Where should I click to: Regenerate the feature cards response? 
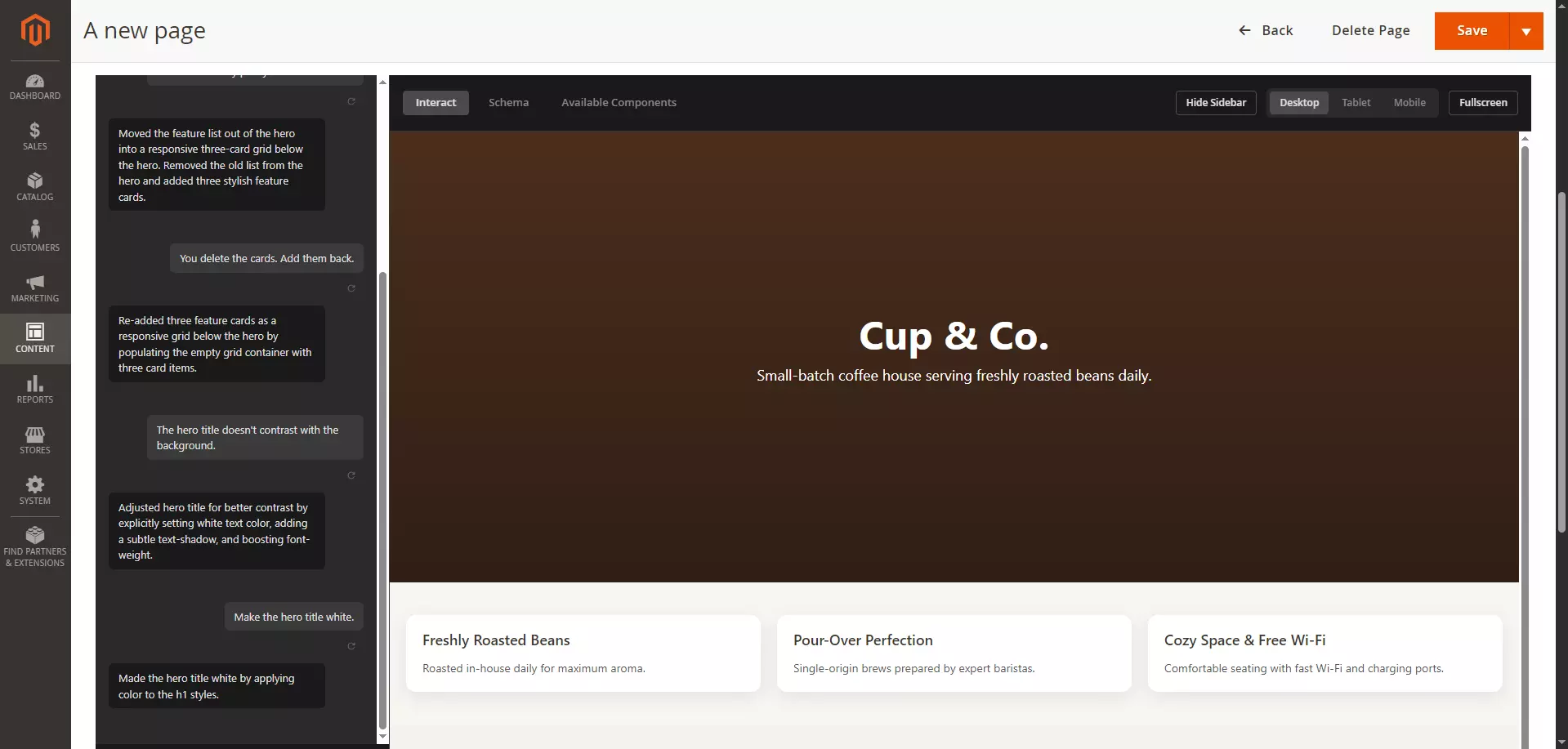(x=352, y=288)
